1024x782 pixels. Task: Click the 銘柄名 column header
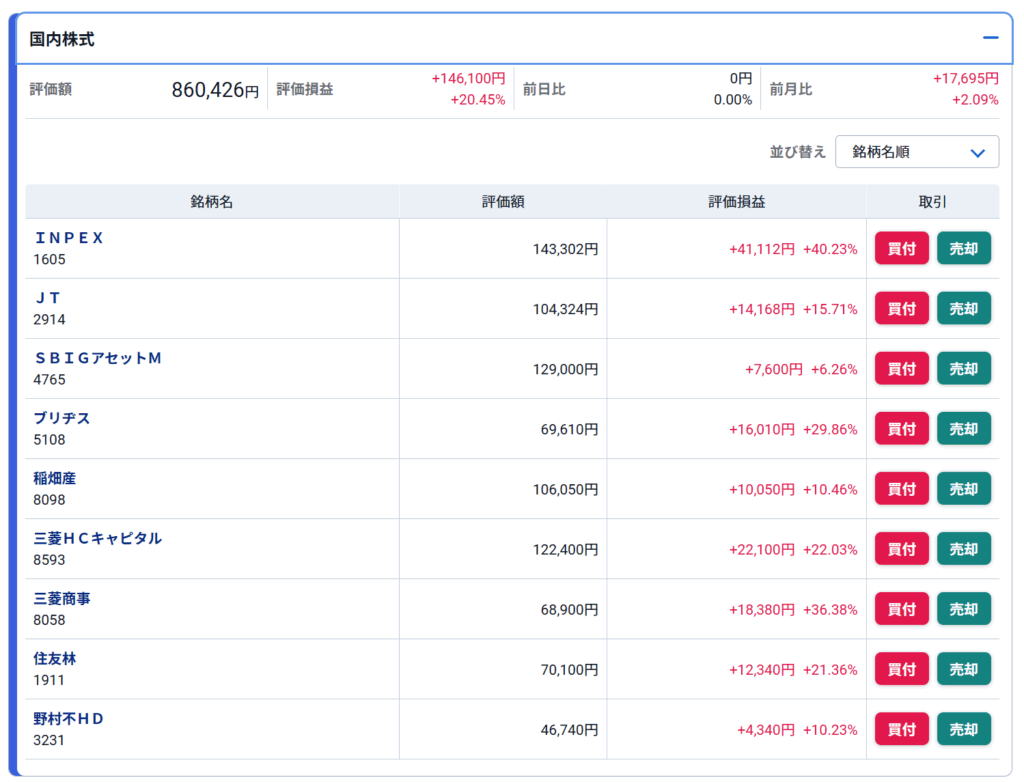(212, 202)
